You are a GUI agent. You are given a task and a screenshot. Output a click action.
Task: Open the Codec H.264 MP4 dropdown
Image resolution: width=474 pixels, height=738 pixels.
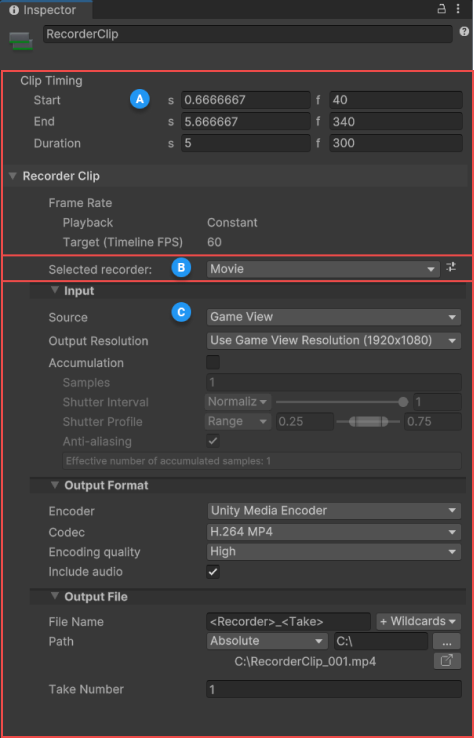[334, 532]
